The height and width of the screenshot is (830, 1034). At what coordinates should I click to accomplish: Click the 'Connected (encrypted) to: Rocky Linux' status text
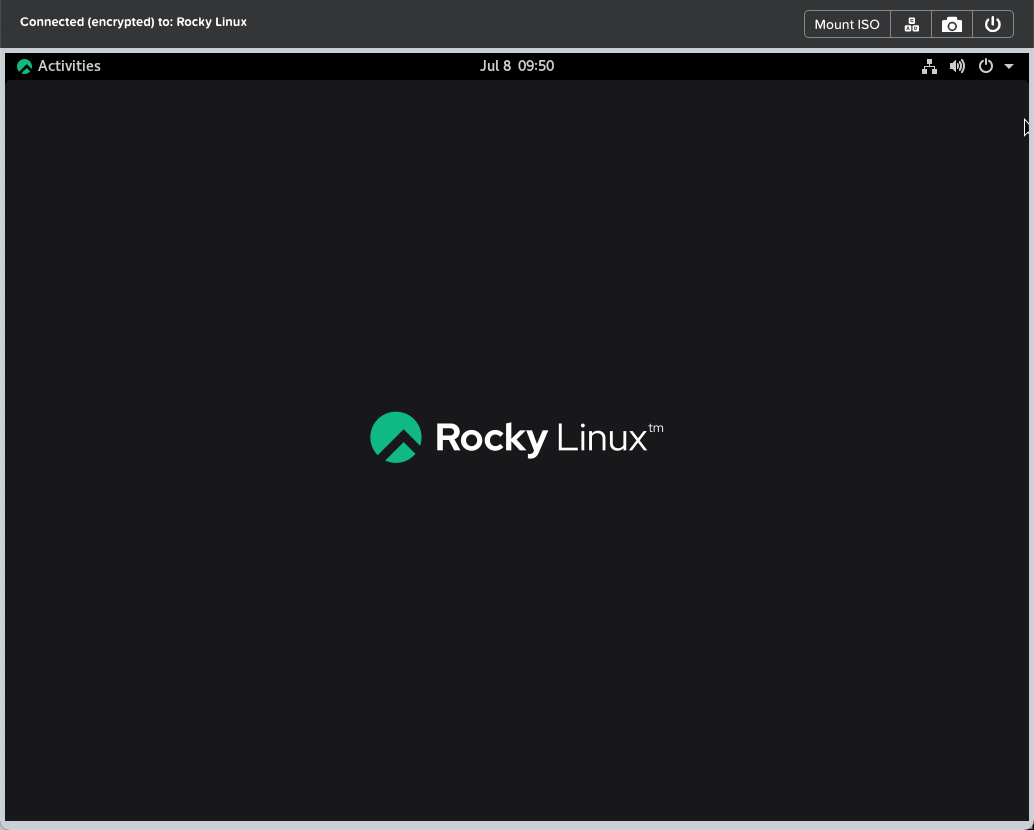click(x=133, y=22)
